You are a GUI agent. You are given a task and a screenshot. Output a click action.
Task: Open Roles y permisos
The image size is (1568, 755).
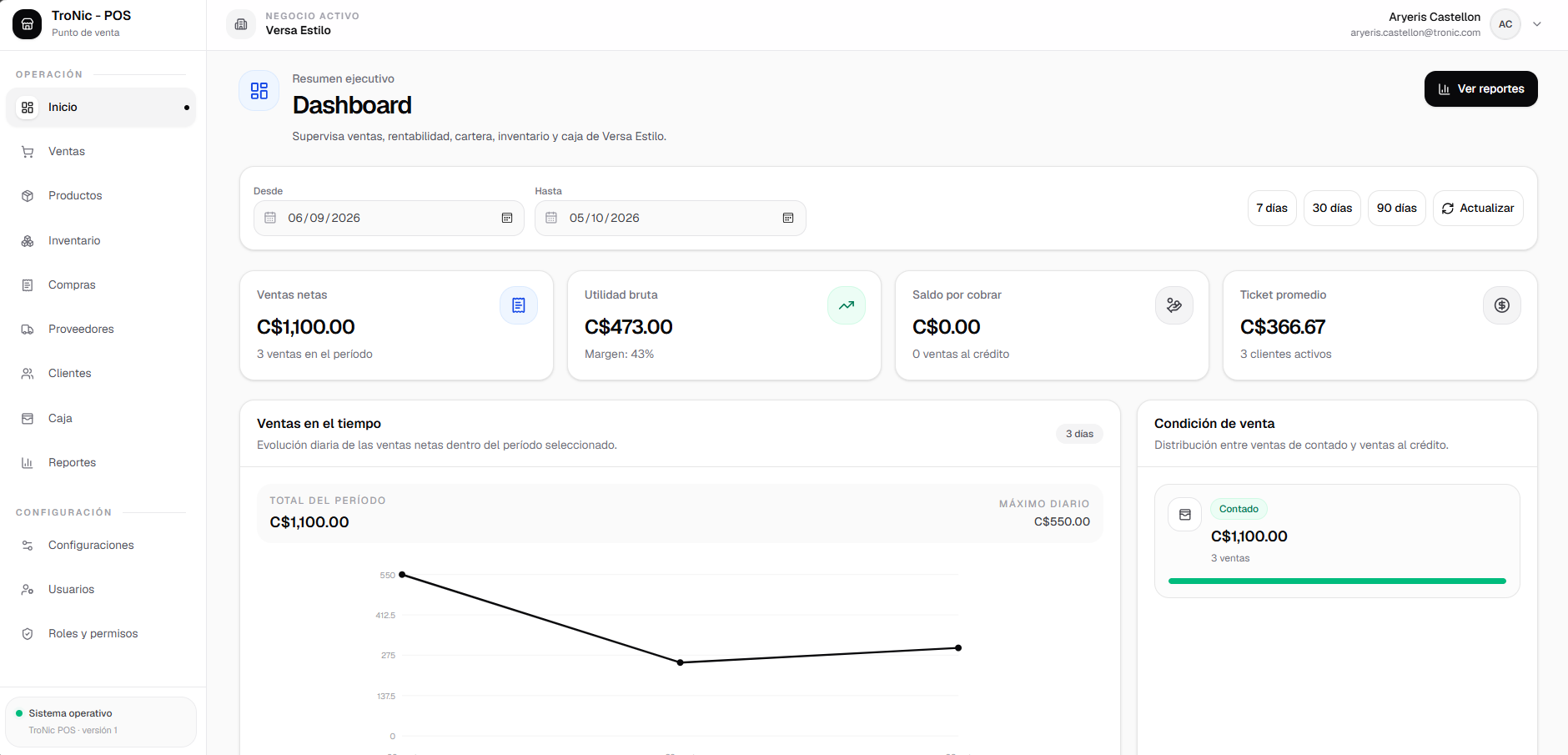point(101,634)
